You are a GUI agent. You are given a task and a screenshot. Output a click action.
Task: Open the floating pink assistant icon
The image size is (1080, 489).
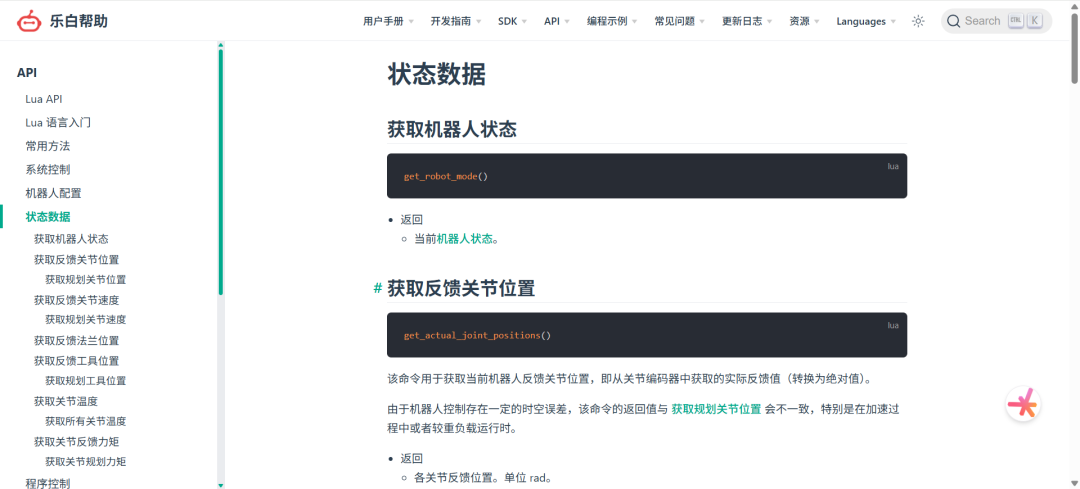pos(1023,404)
